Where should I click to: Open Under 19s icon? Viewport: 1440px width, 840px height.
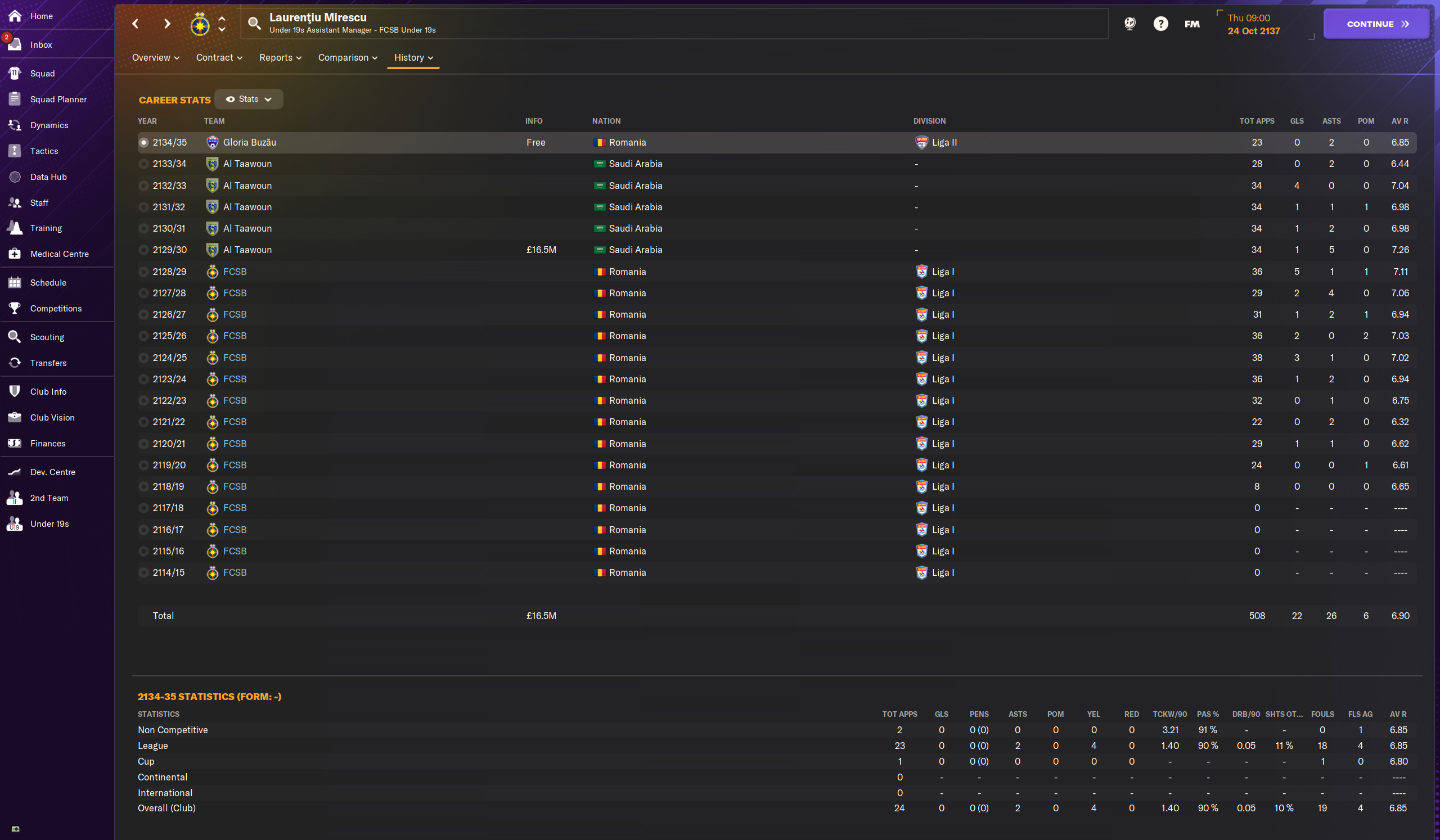pos(15,523)
